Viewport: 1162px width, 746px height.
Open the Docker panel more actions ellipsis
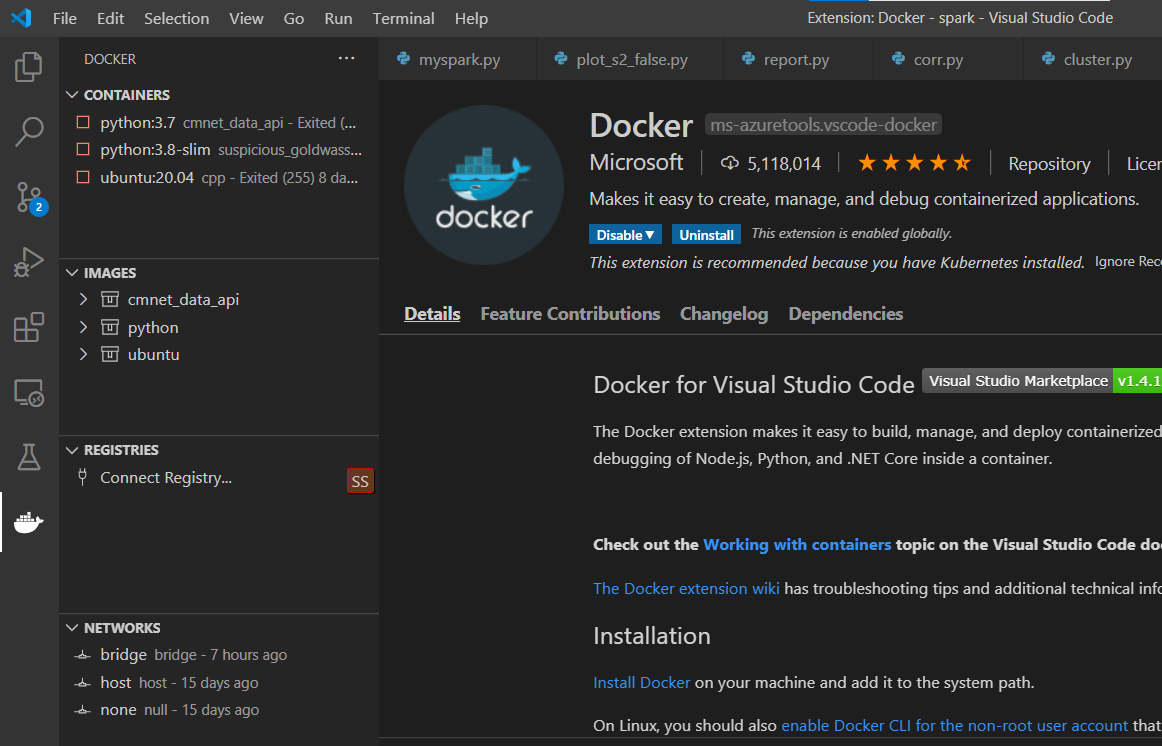coord(346,59)
